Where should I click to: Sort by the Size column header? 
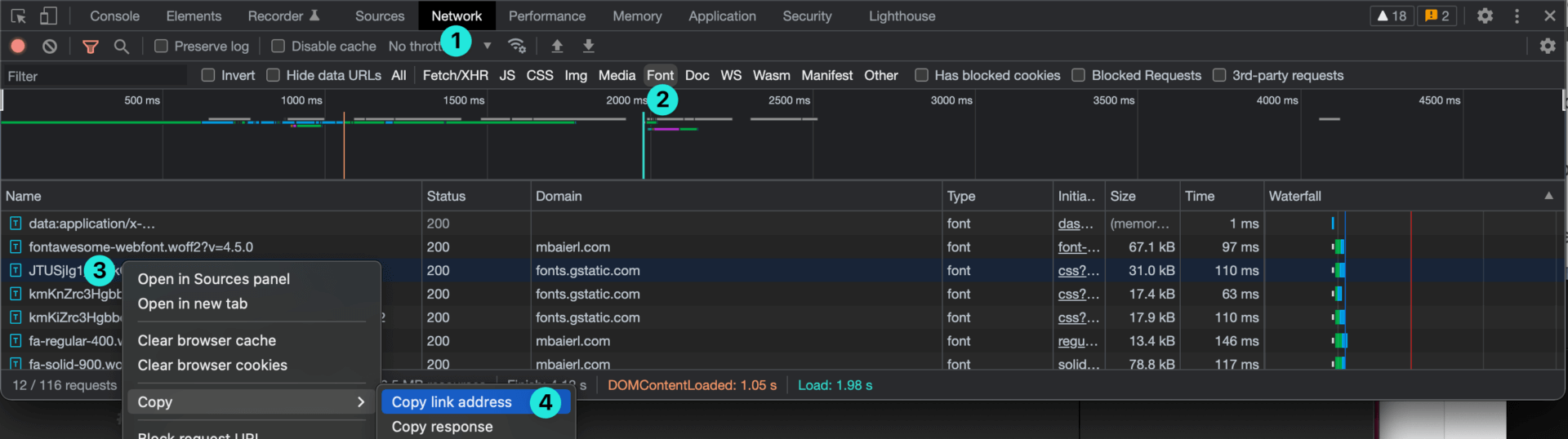[1142, 196]
